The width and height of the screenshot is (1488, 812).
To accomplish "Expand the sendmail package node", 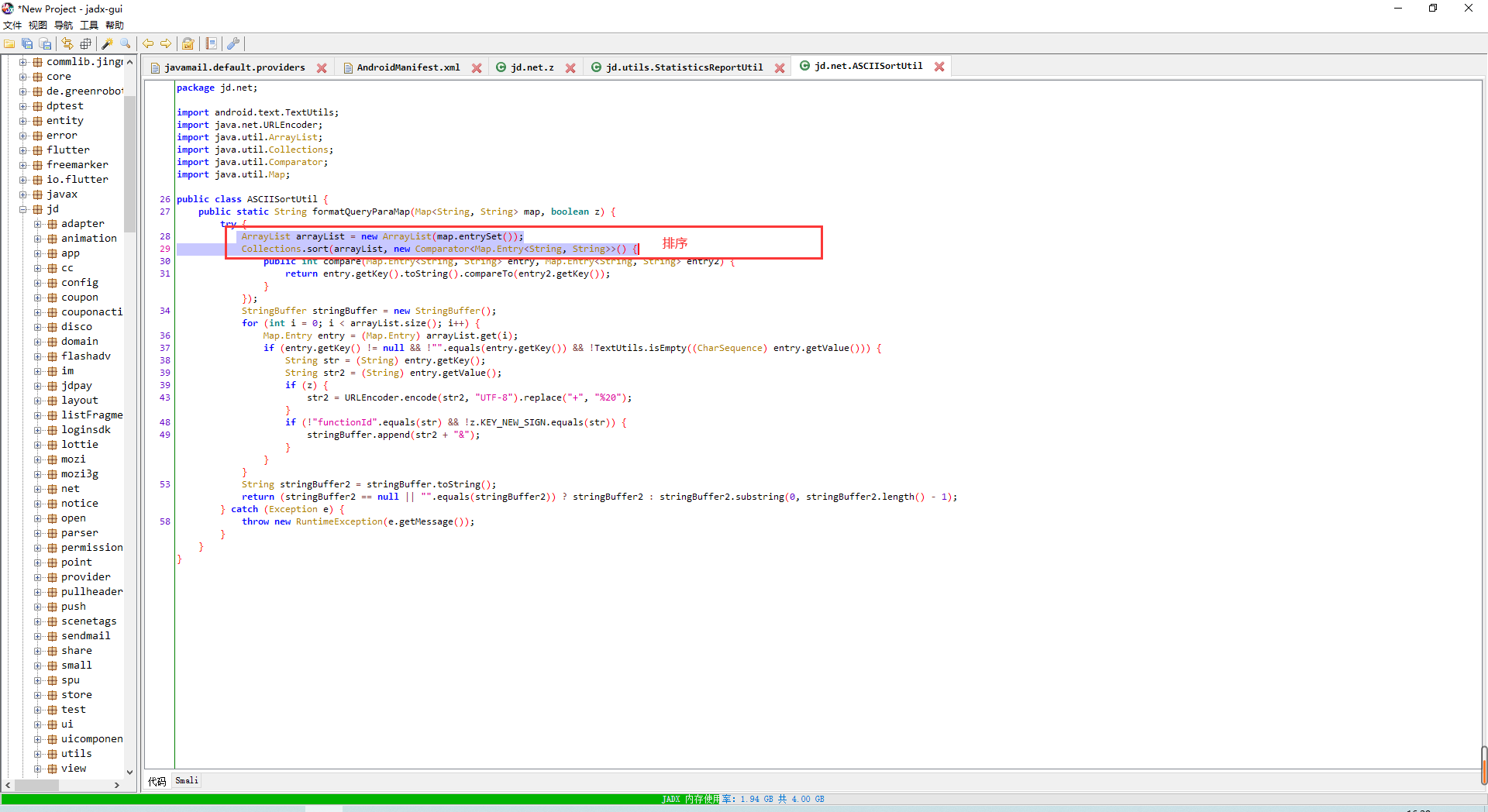I will [38, 636].
